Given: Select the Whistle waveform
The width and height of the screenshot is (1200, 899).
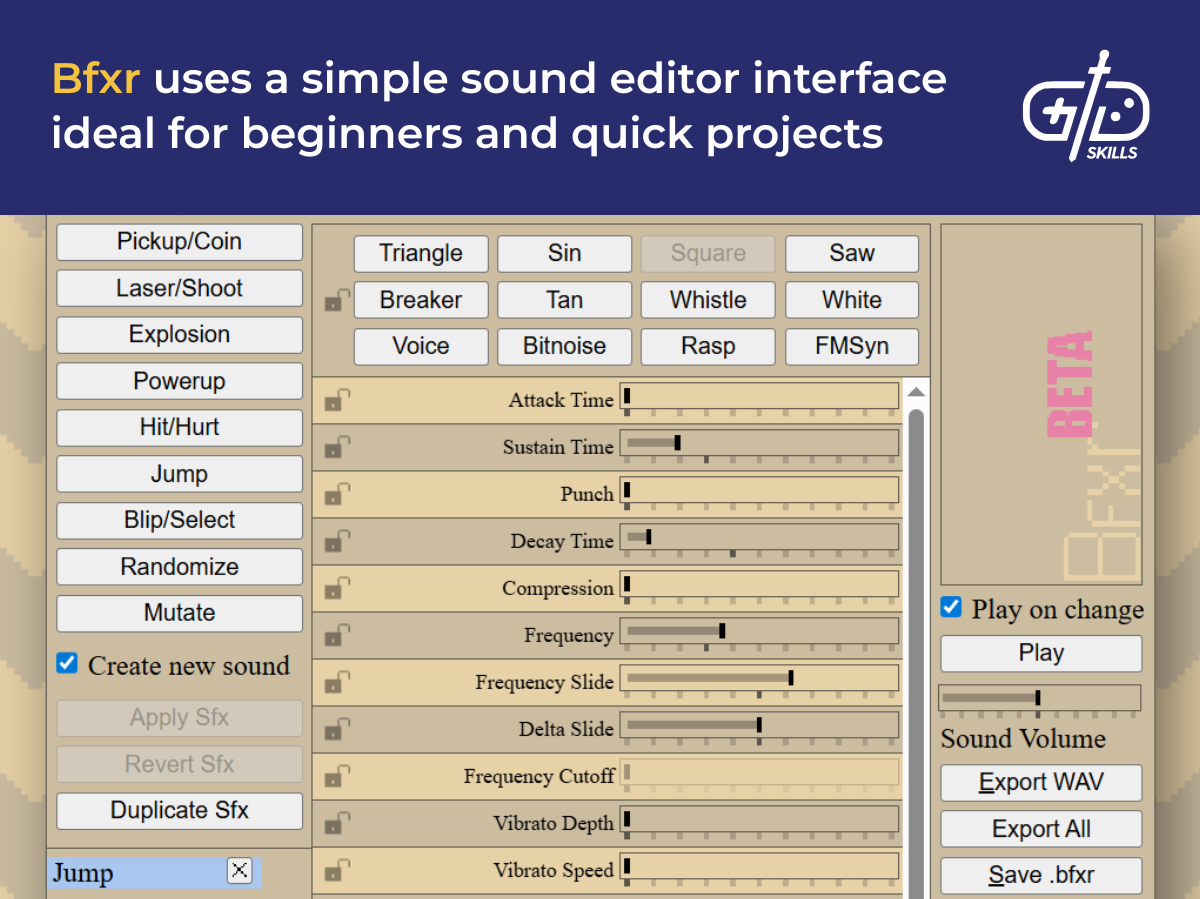Looking at the screenshot, I should [x=707, y=300].
